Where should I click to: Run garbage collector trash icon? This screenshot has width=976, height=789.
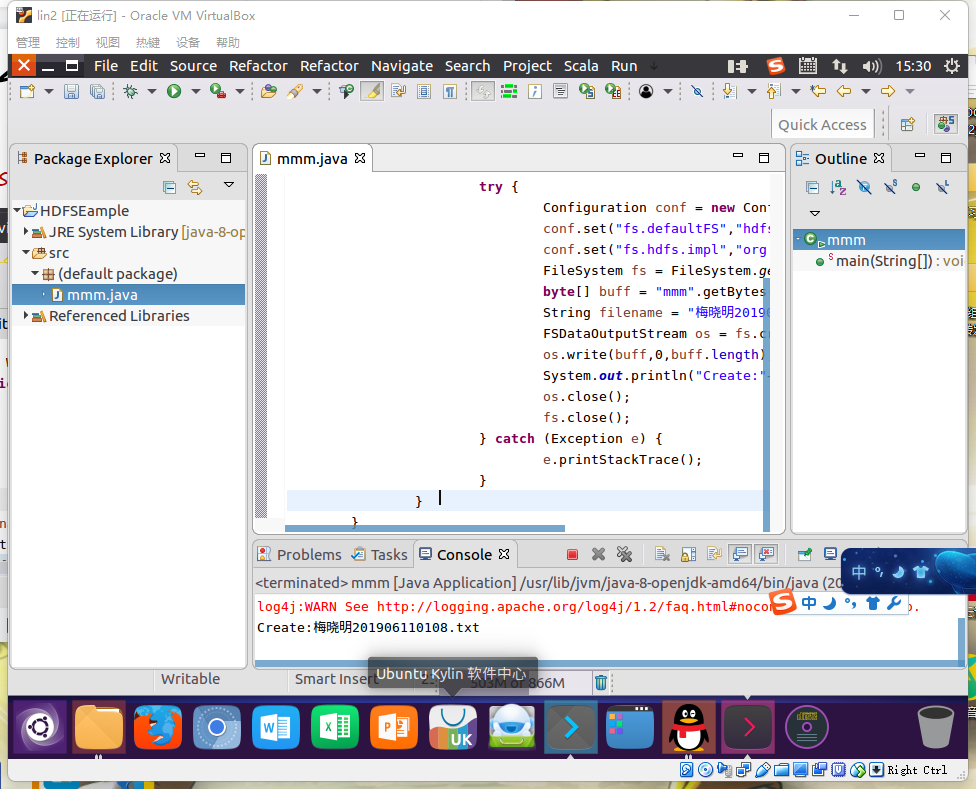pos(601,683)
